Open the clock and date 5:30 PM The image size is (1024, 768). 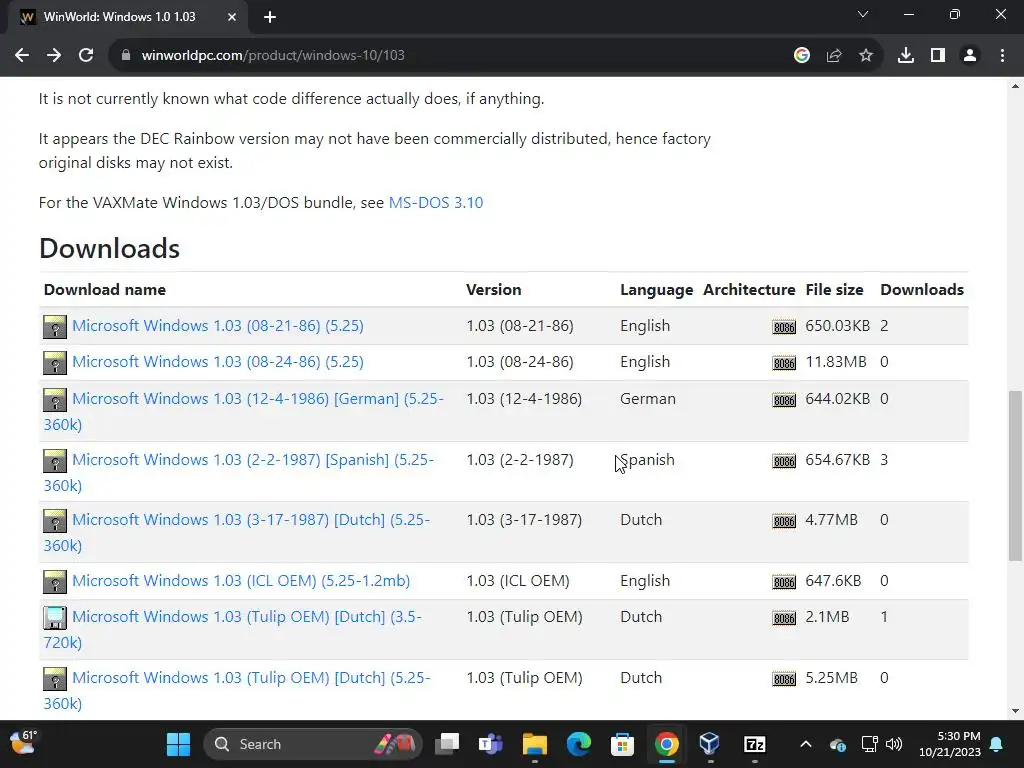click(950, 744)
